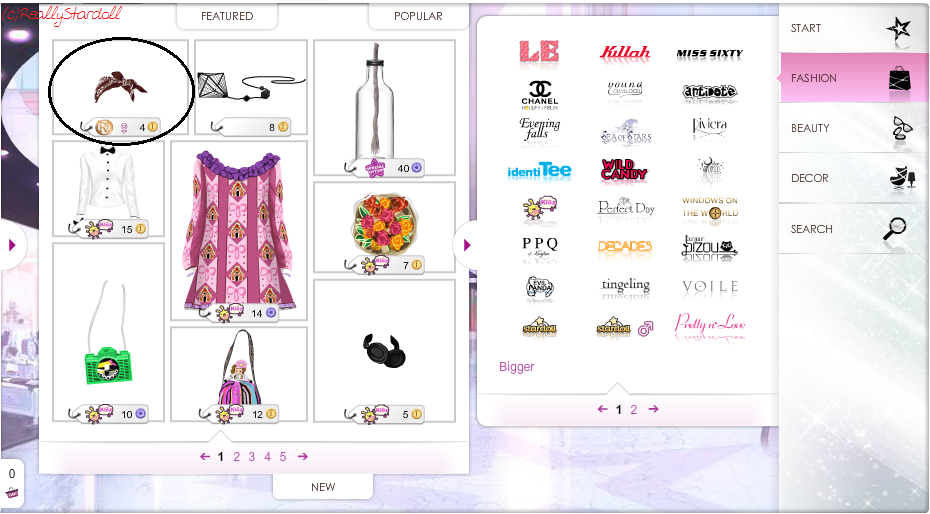Open the Stardoll store without male symbol
Image resolution: width=930 pixels, height=514 pixels.
[540, 326]
